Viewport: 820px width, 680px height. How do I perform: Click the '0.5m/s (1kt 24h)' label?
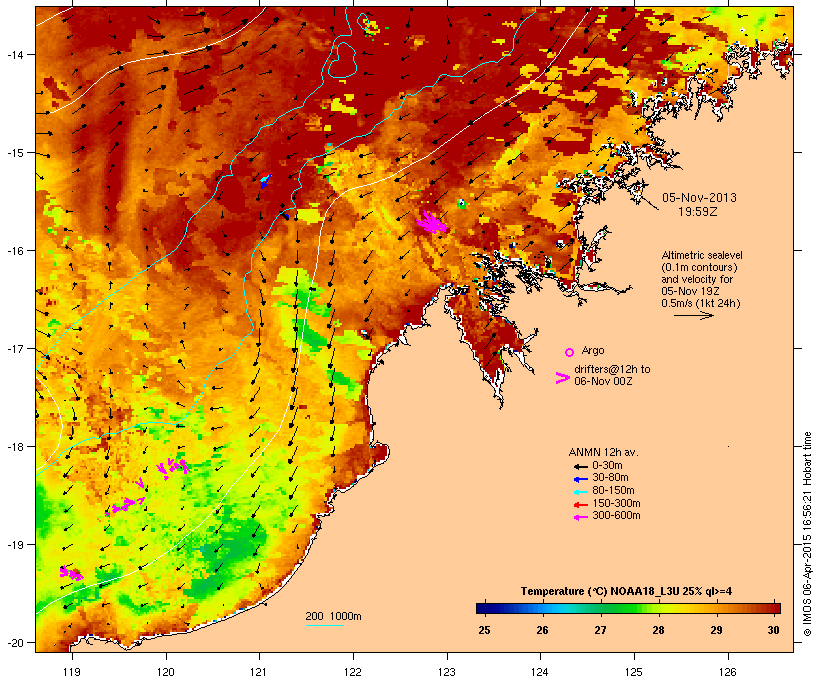(701, 303)
